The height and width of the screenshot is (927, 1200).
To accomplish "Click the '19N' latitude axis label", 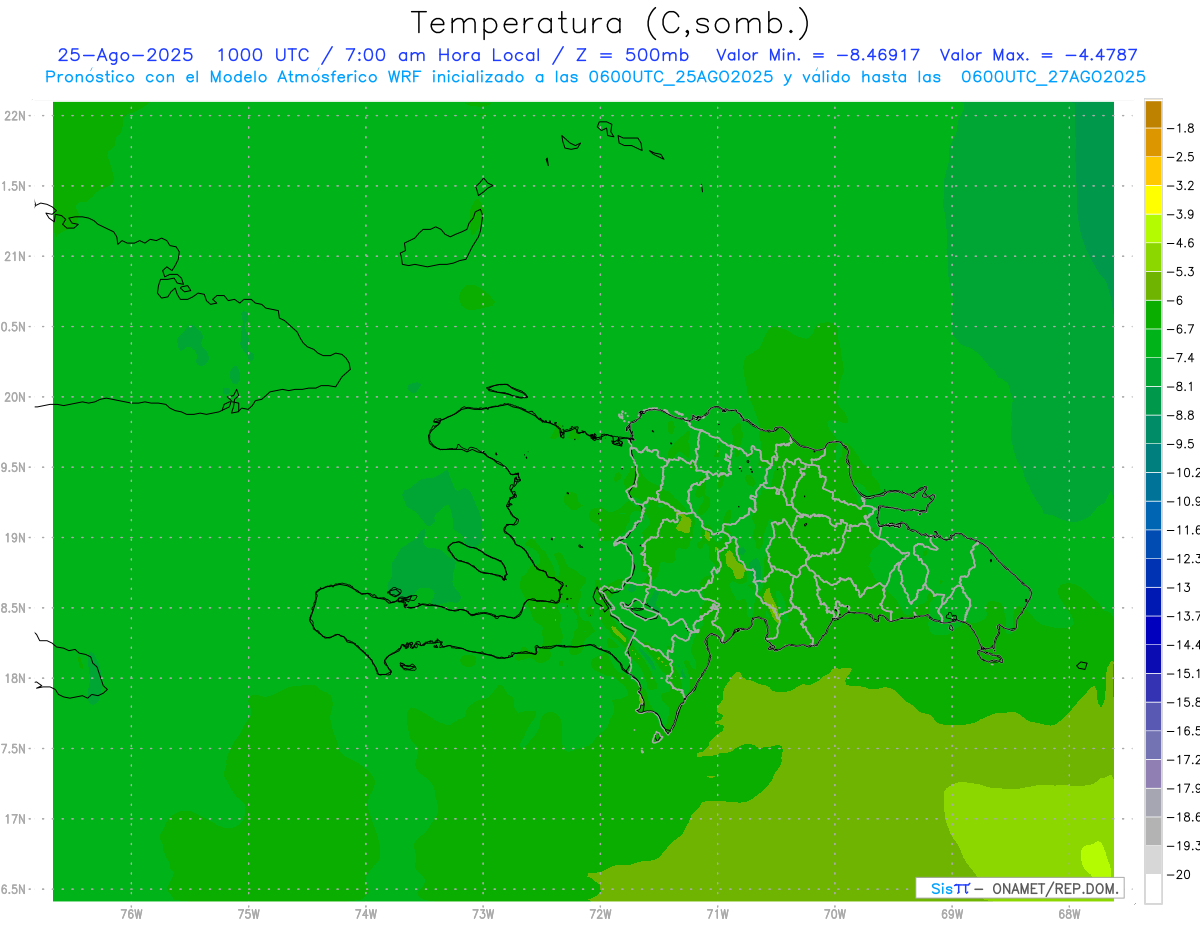I will [15, 537].
